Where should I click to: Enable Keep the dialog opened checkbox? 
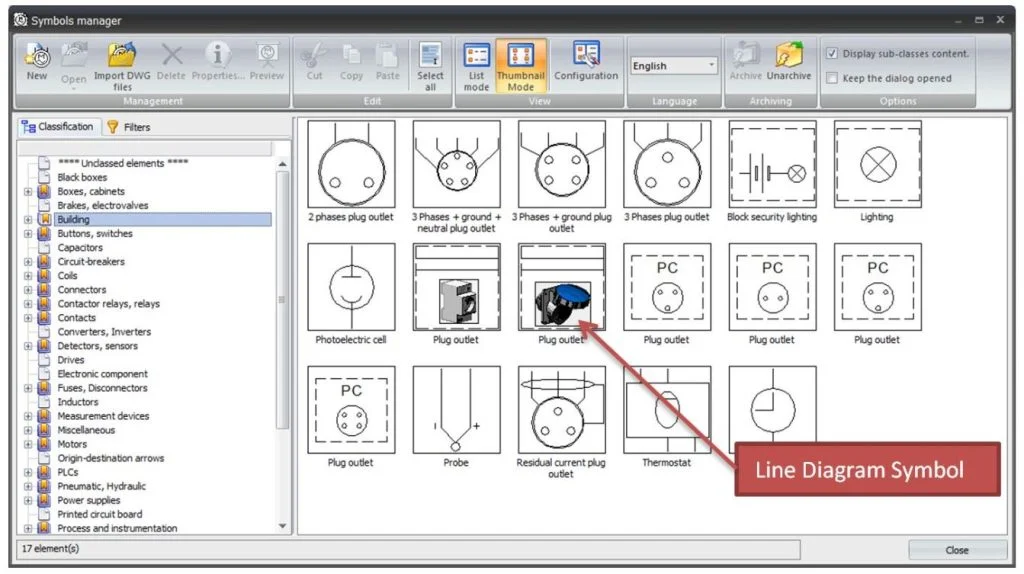(x=831, y=78)
